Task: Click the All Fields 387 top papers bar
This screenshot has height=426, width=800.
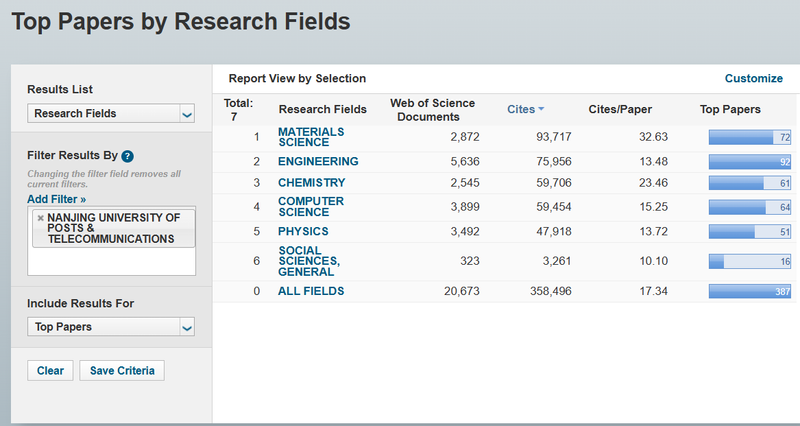Action: 750,291
